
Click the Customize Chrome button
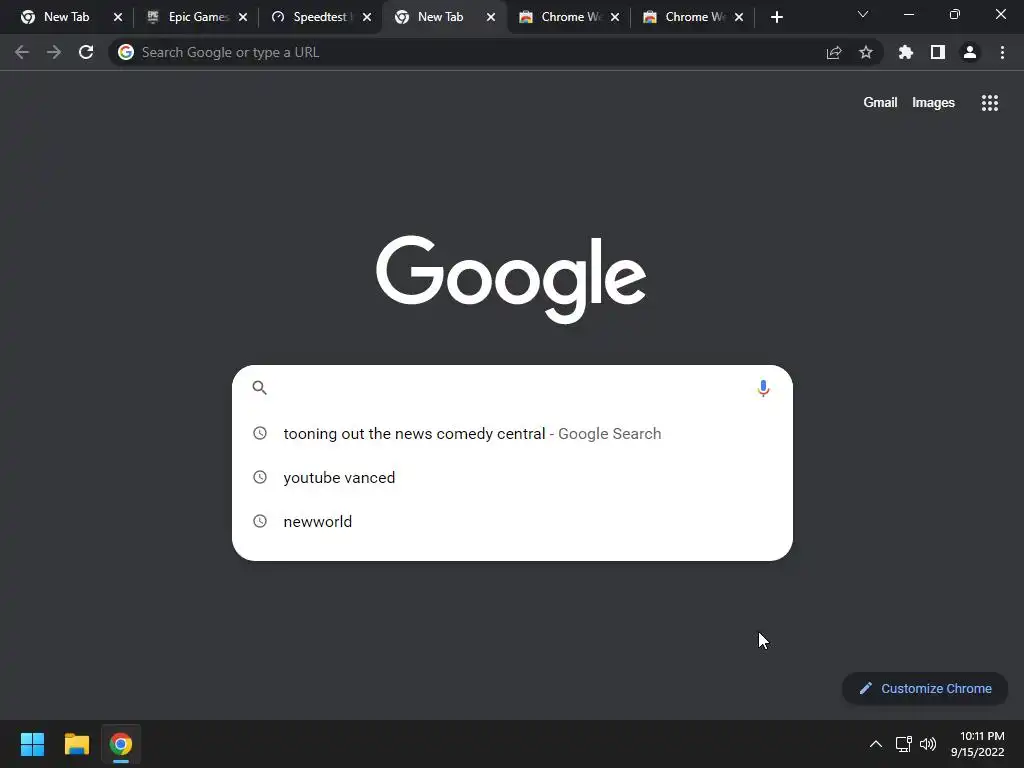925,688
